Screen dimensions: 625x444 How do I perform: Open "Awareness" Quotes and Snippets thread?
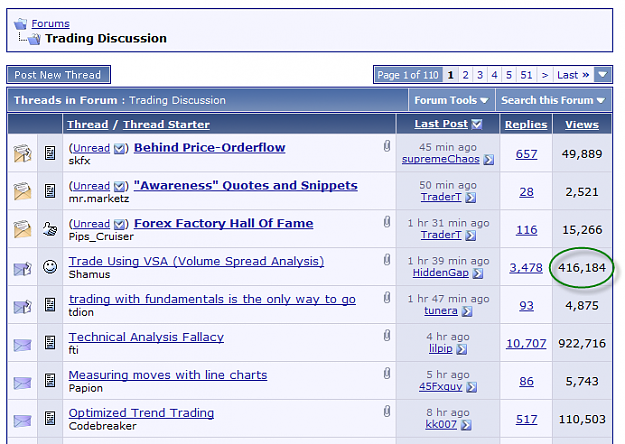tap(246, 185)
